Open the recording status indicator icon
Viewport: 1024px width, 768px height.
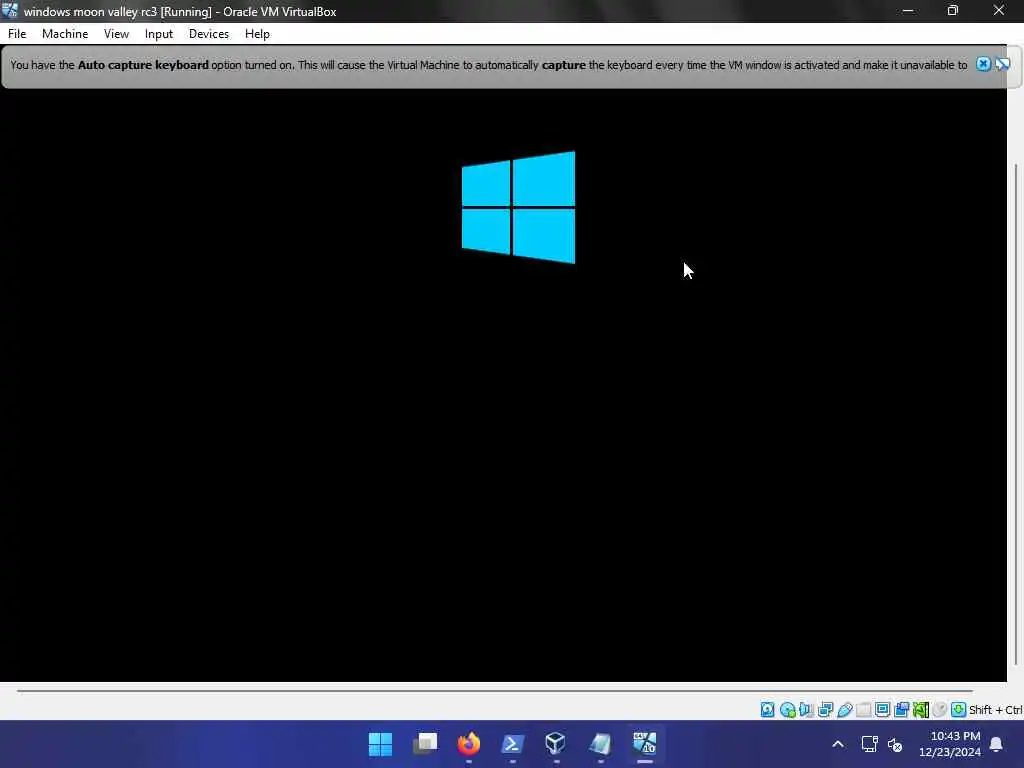point(901,709)
